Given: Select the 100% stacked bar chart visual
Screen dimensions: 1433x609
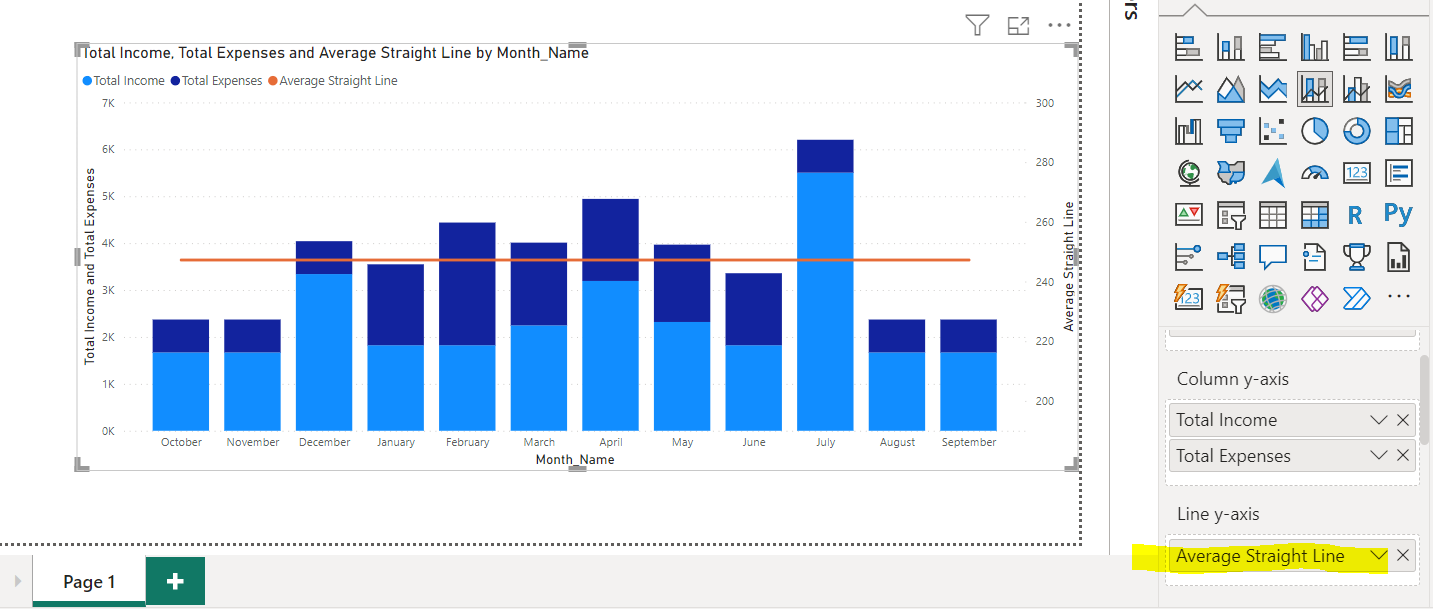Looking at the screenshot, I should pyautogui.click(x=1356, y=47).
